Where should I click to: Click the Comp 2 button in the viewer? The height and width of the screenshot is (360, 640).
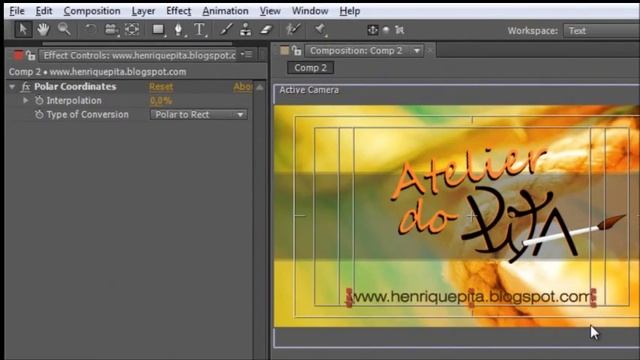[311, 68]
